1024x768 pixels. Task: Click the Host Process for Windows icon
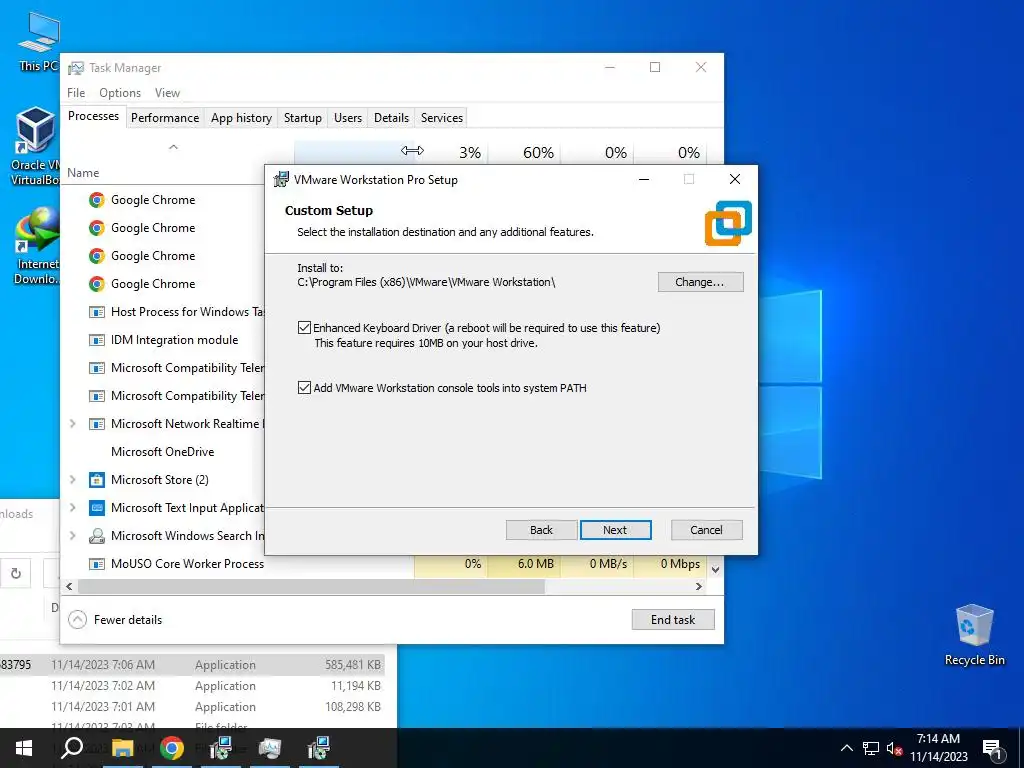97,312
